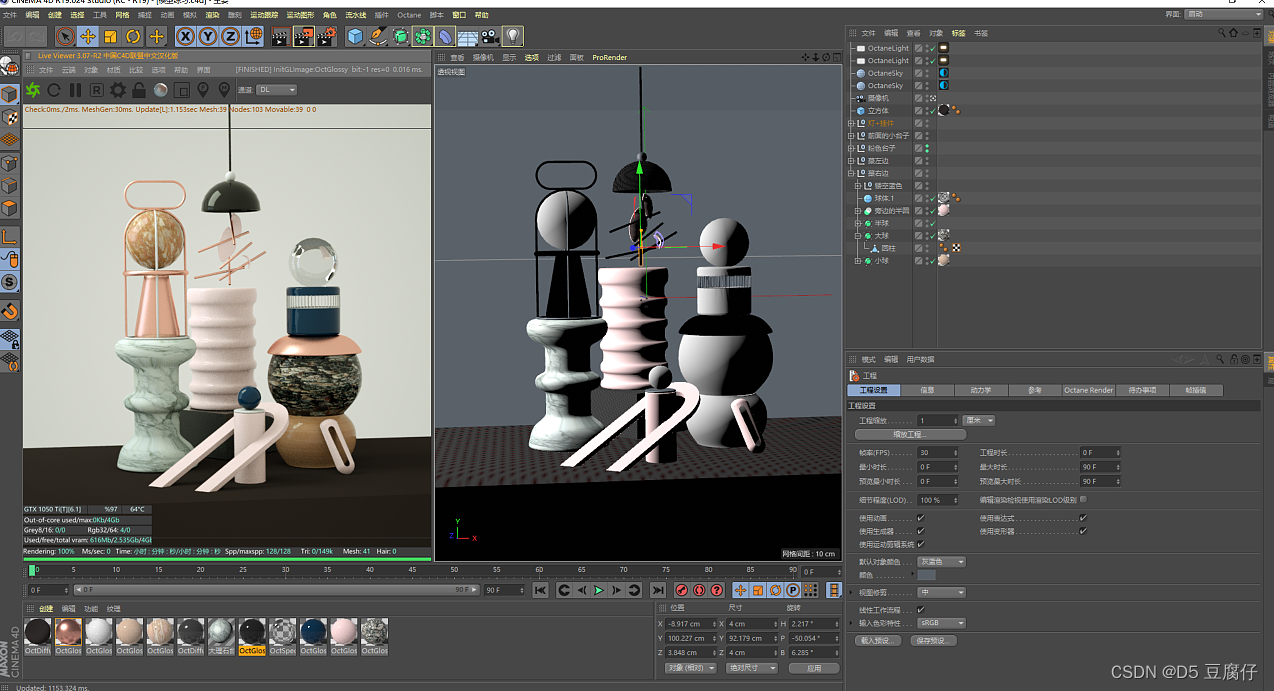Toggle Live Viewer resolution lock

pyautogui.click(x=139, y=90)
